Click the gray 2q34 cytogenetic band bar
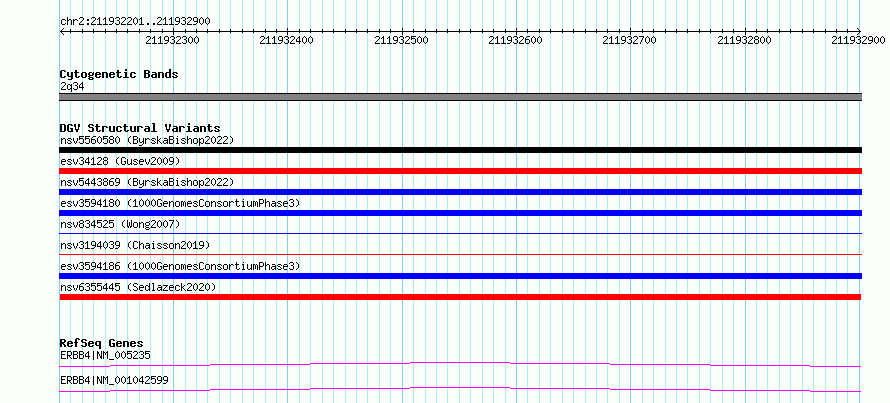 [x=460, y=97]
